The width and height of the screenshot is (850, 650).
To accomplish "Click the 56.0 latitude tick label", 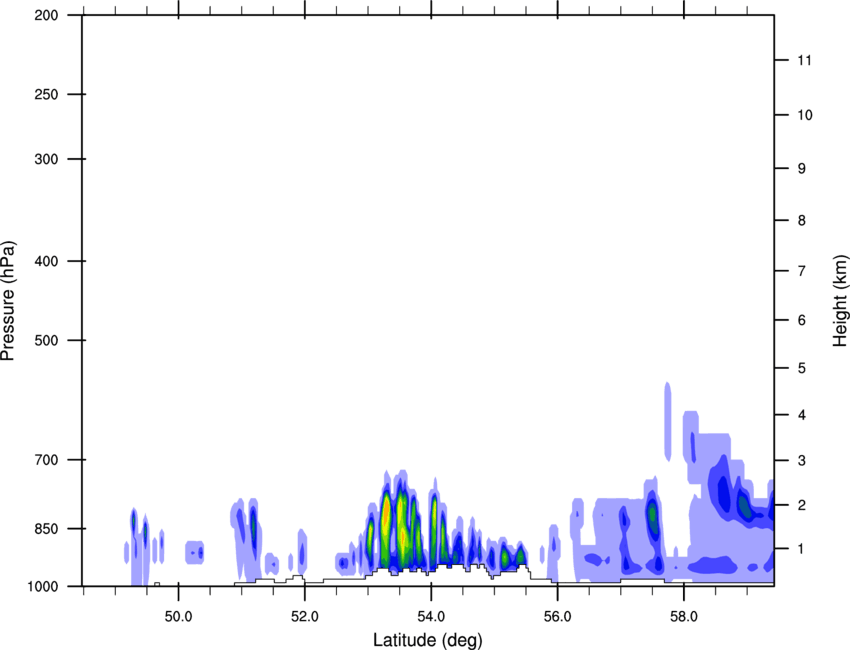I will [557, 616].
